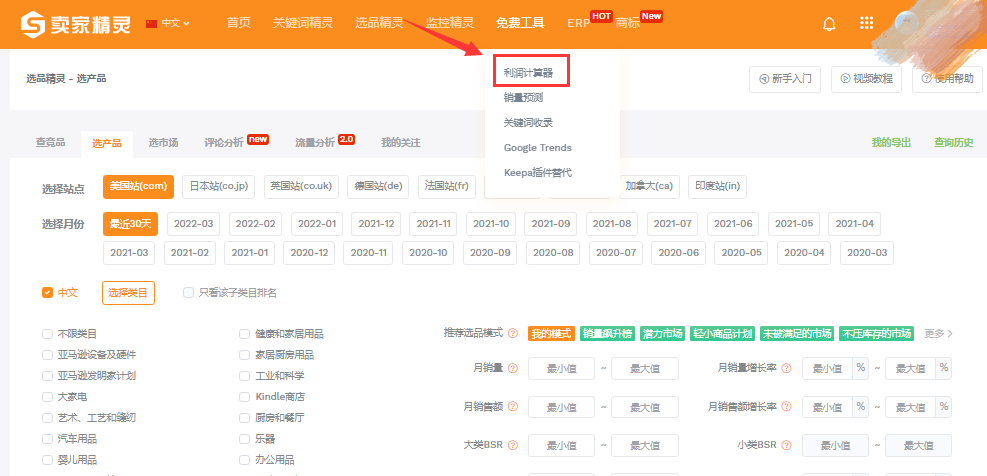Toggle the 中文 checkbox
The image size is (987, 476).
[47, 292]
